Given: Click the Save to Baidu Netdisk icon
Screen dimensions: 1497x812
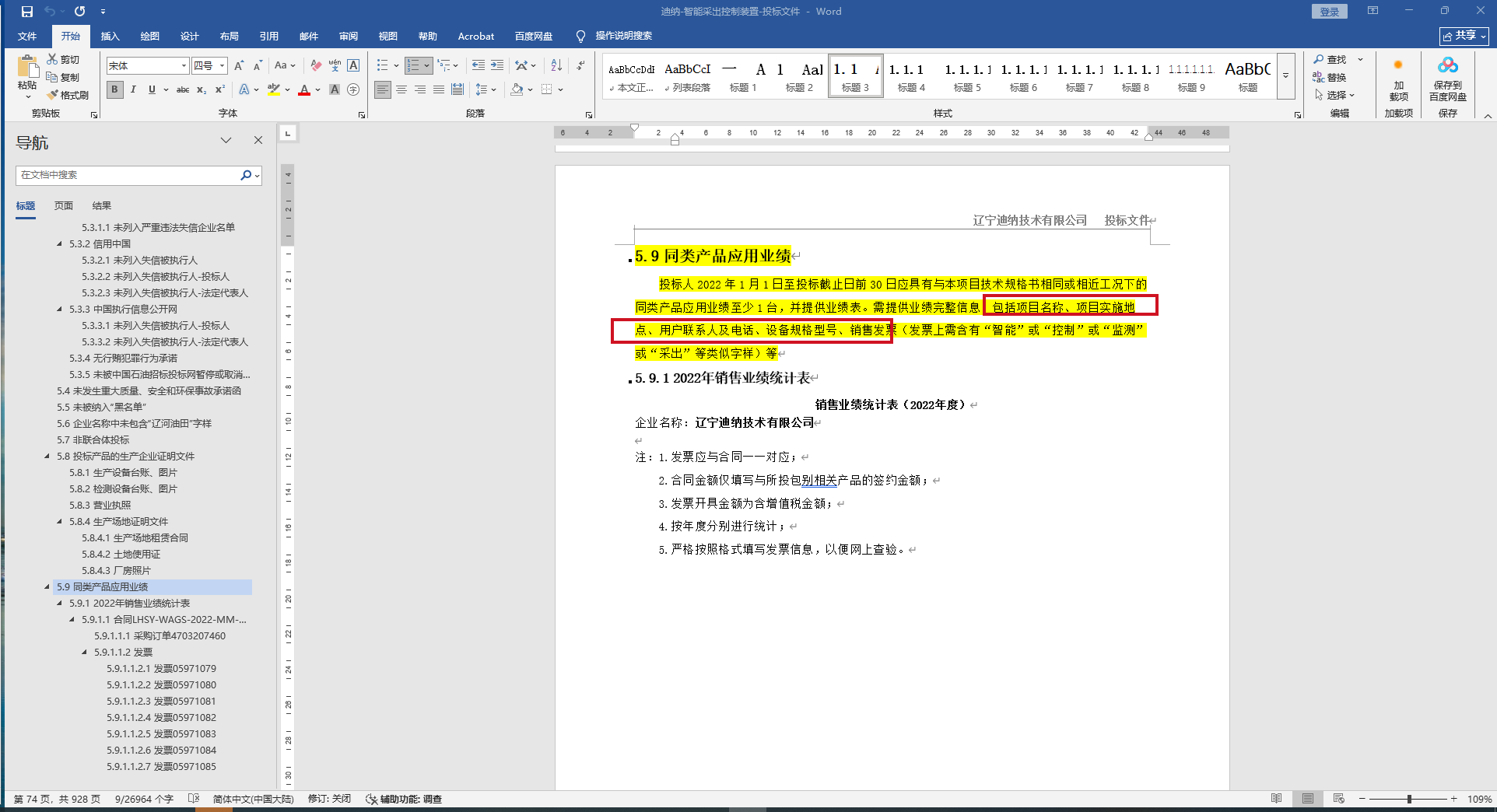Looking at the screenshot, I should (x=1448, y=78).
